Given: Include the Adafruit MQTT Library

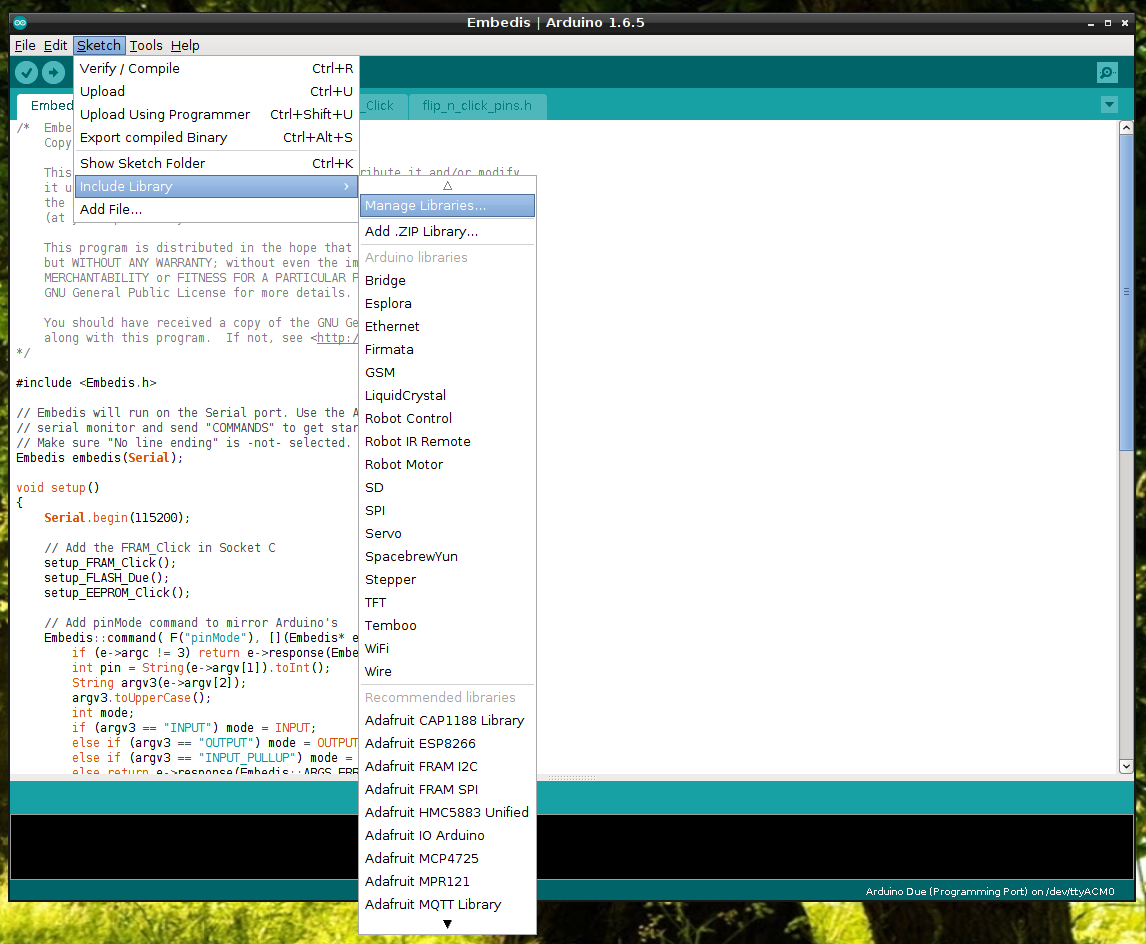Looking at the screenshot, I should pos(433,905).
